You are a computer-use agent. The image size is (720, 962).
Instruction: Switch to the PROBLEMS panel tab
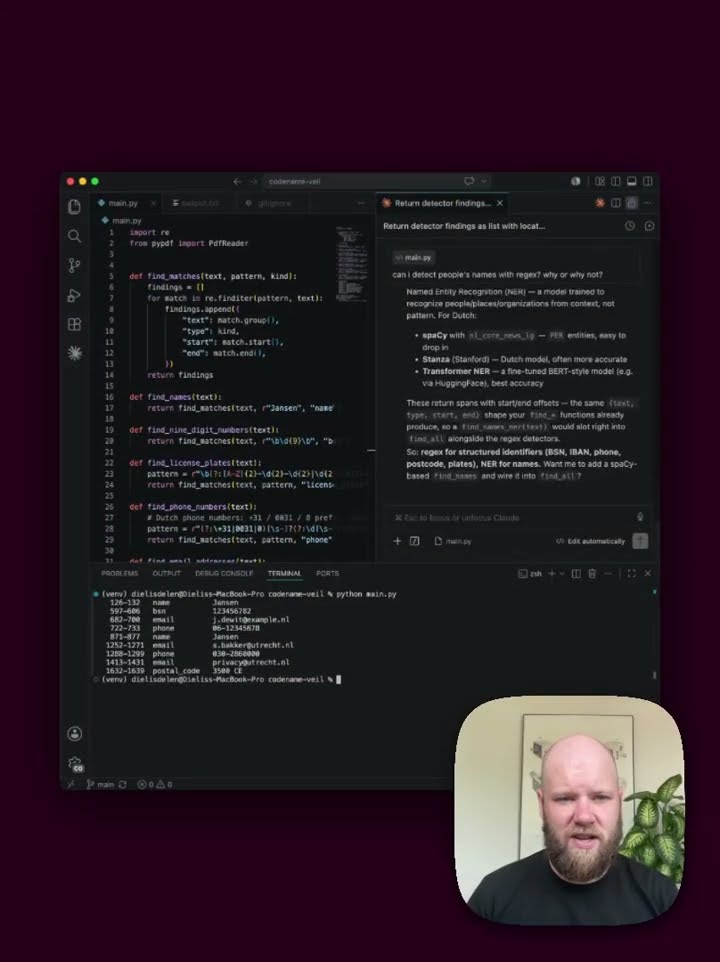[120, 574]
